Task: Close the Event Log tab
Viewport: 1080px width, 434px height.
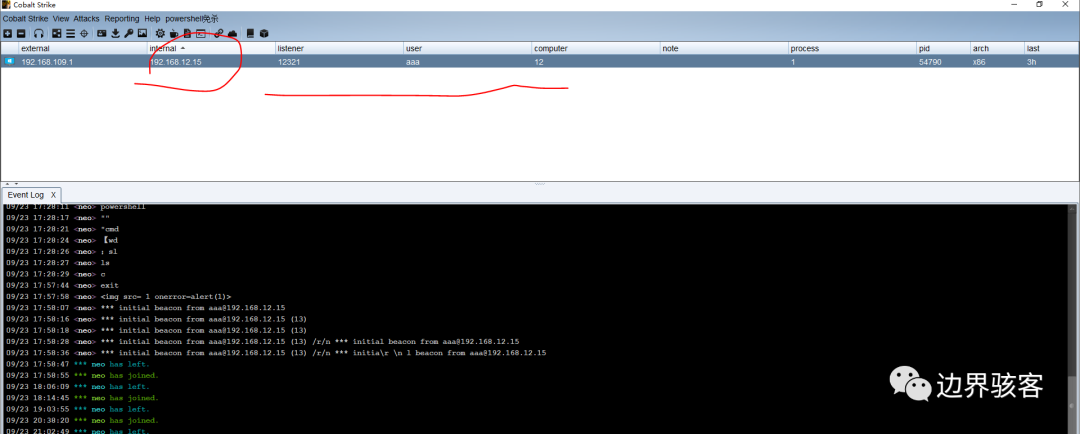Action: tap(54, 195)
